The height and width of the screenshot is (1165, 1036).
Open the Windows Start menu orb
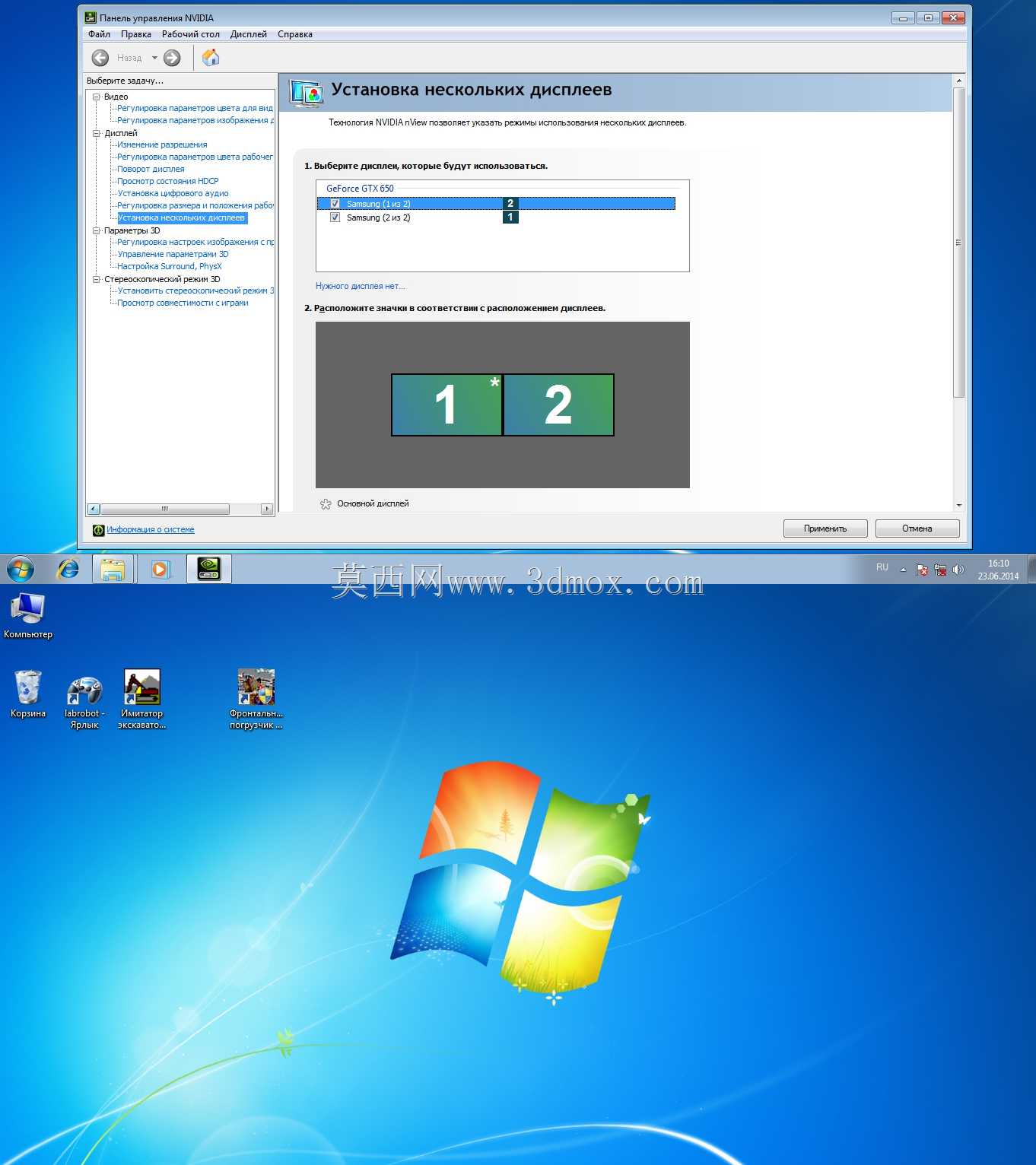21,569
